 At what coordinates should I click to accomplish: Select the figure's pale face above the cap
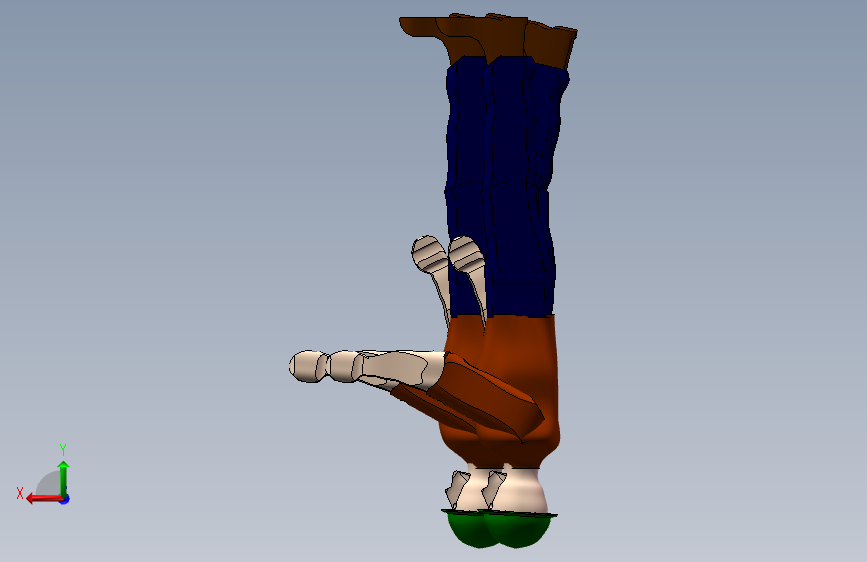517,490
